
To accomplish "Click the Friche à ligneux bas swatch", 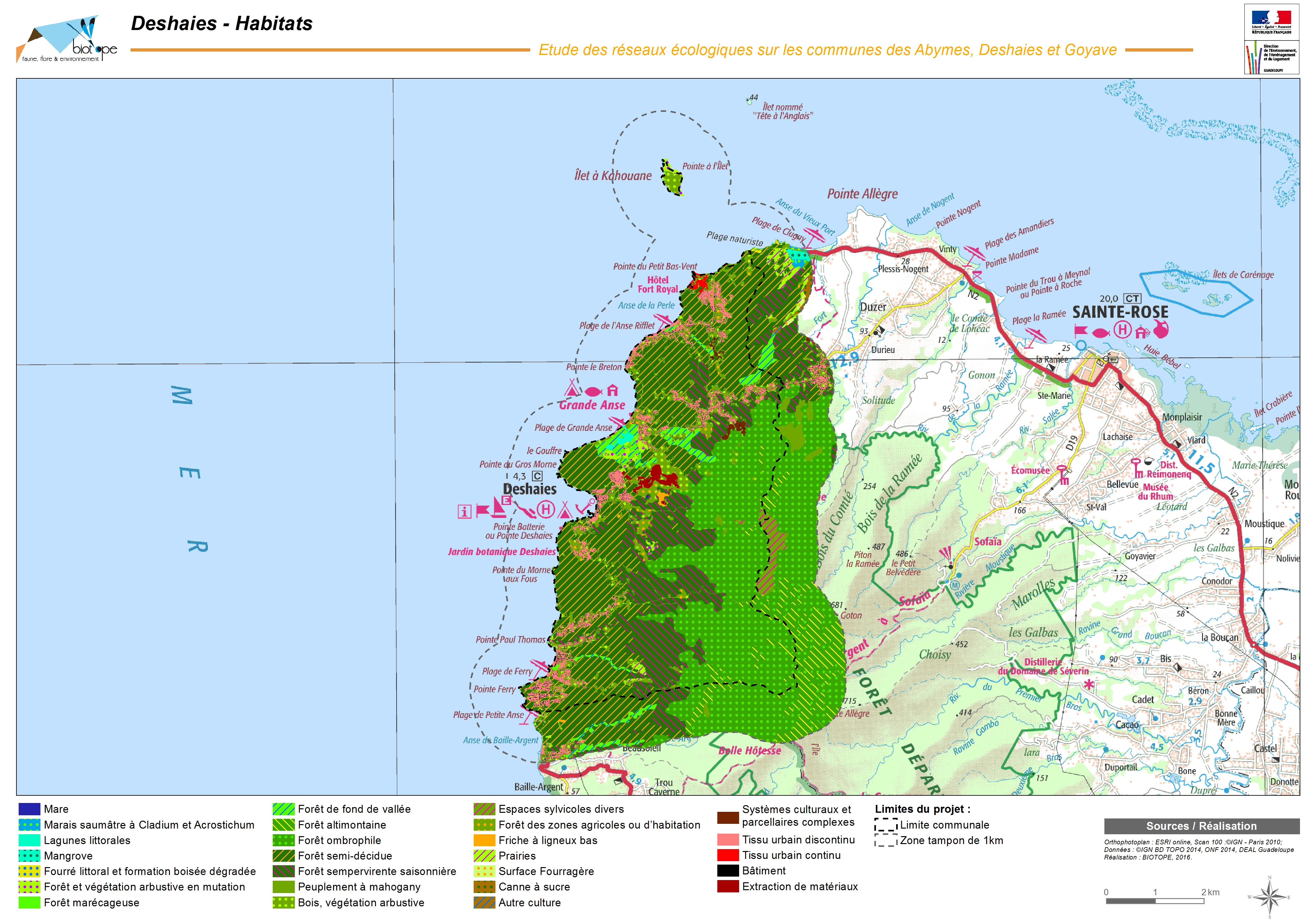I will [484, 840].
